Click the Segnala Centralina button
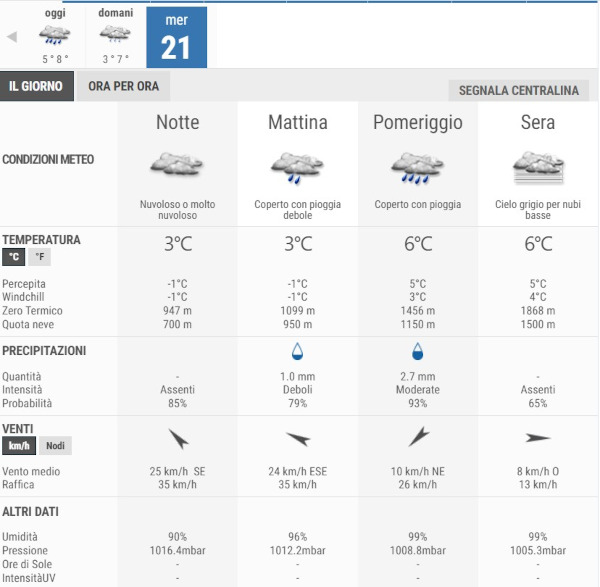600x587 pixels. pyautogui.click(x=518, y=91)
